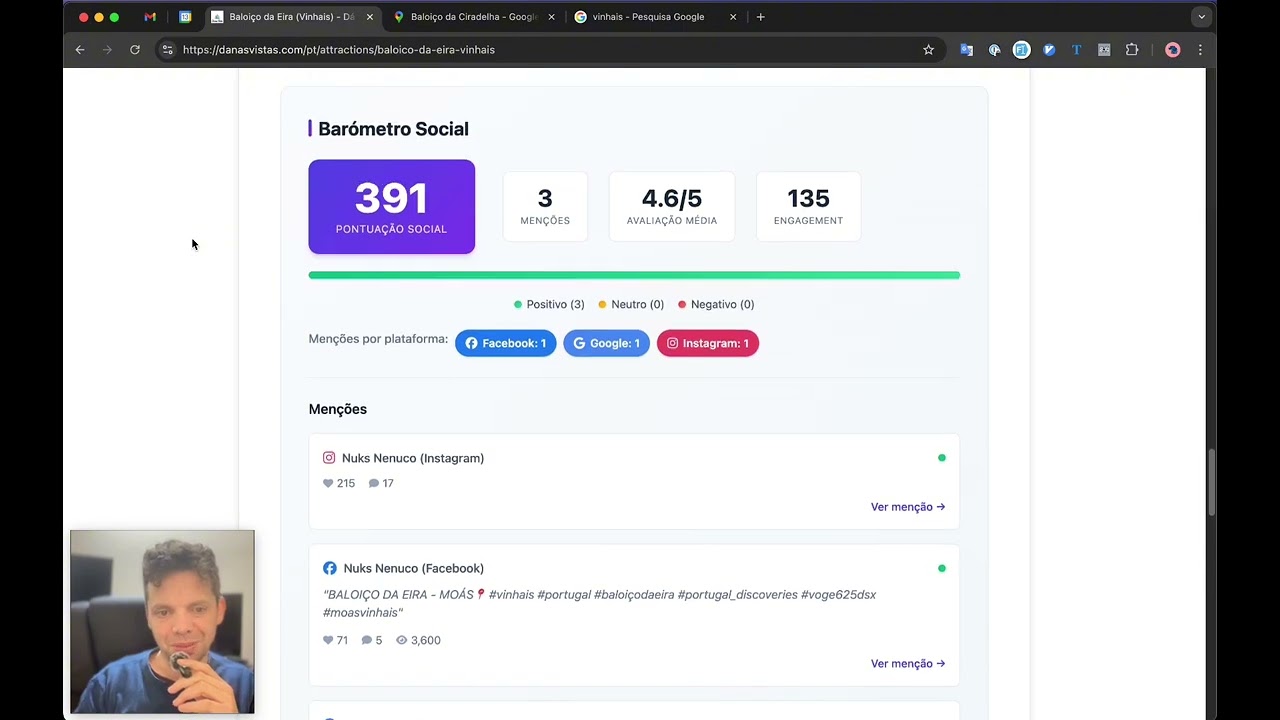
Task: Click the danasvistas.com URL address field
Action: [x=339, y=50]
